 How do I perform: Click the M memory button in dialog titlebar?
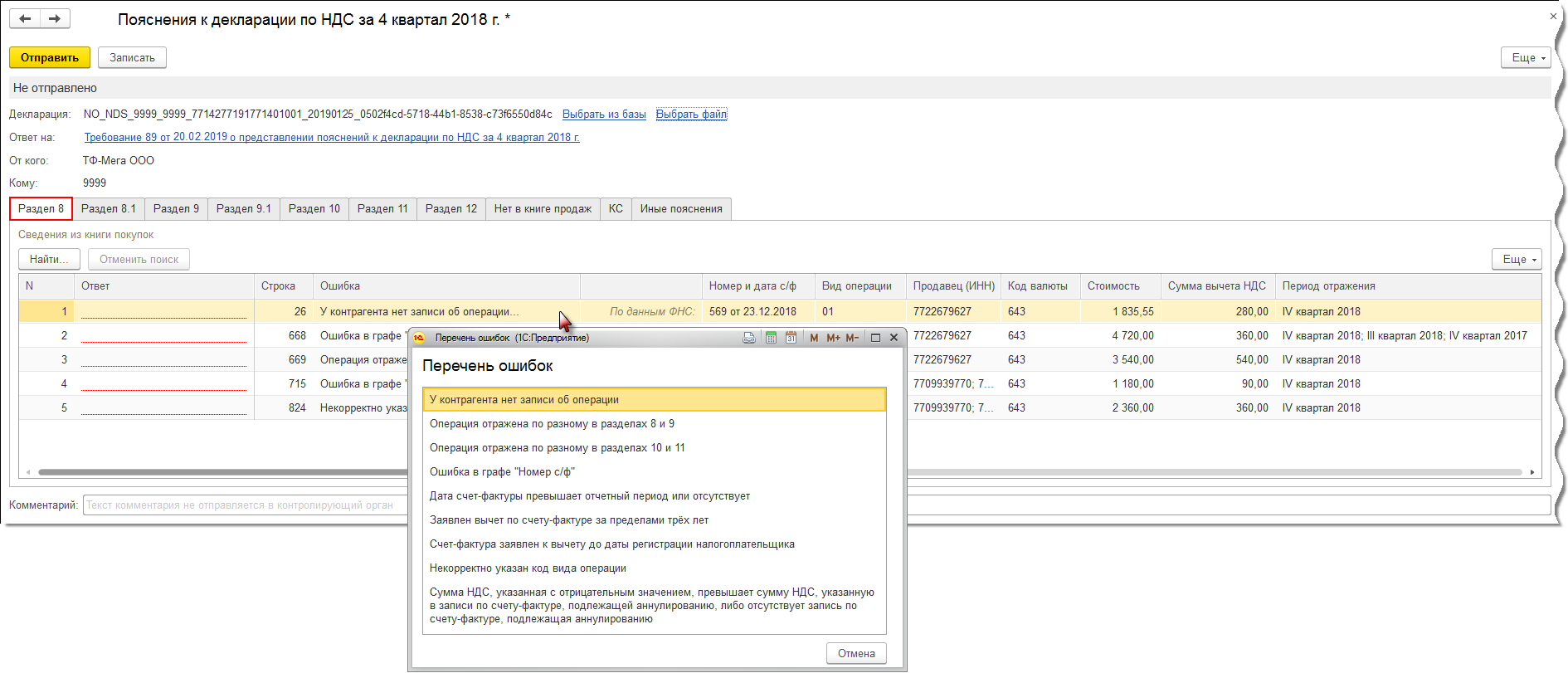tap(814, 338)
